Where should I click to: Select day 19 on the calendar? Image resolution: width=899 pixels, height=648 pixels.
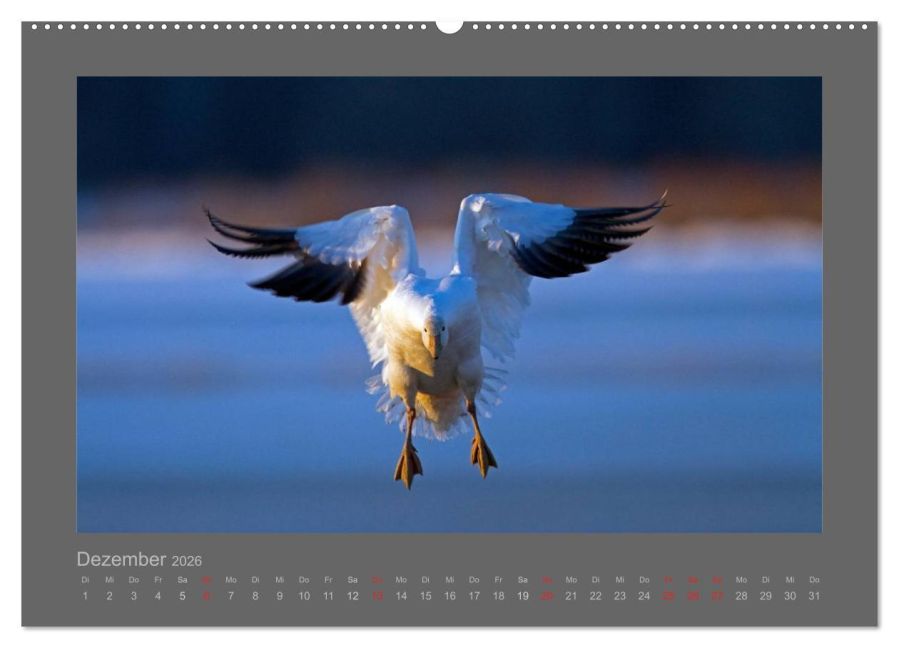523,596
